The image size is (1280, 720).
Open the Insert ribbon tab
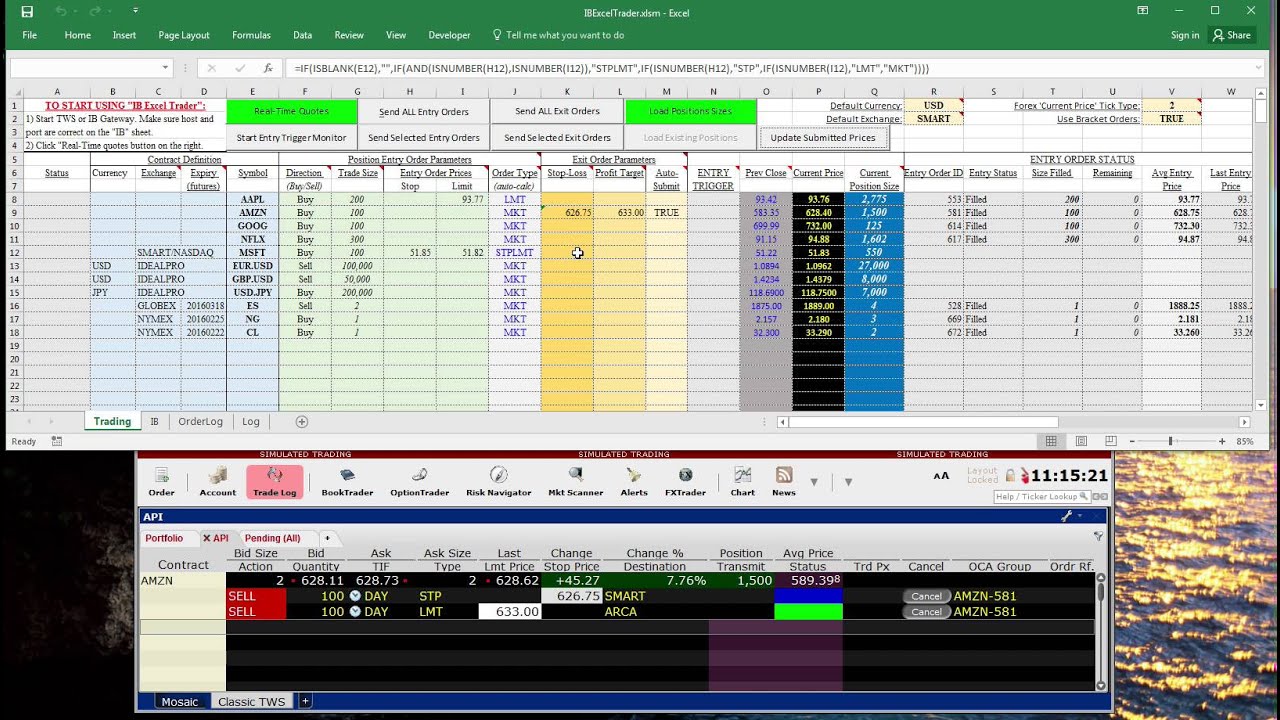click(124, 35)
